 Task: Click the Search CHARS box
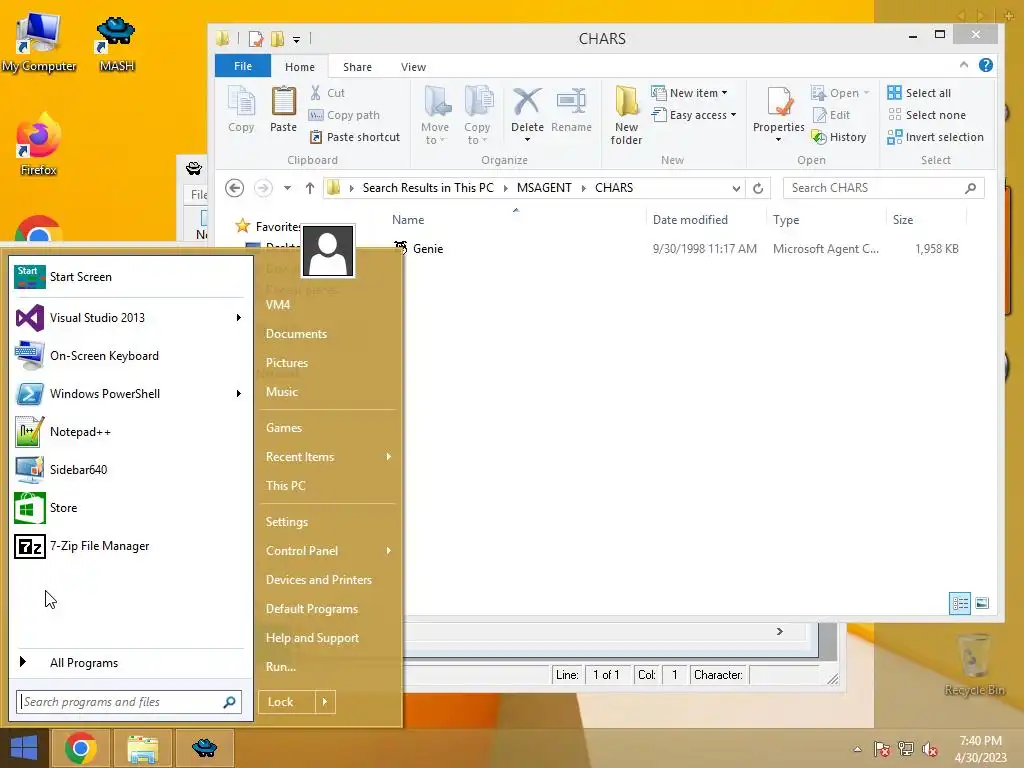(x=883, y=188)
